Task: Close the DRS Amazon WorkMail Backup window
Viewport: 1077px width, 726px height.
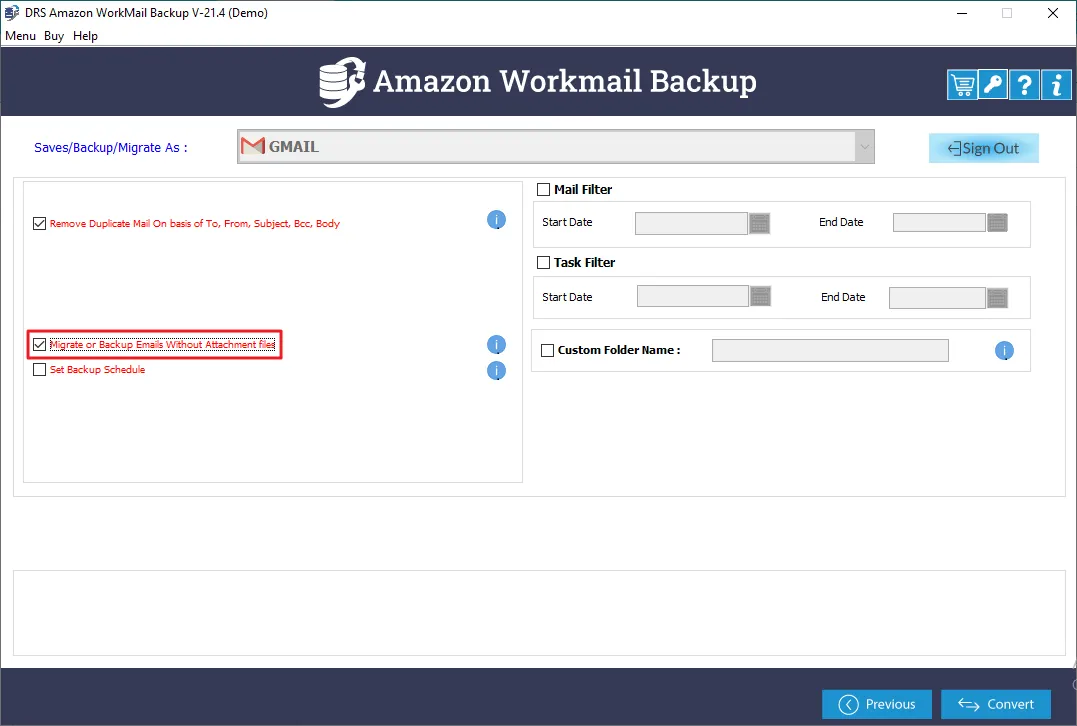Action: coord(1052,13)
